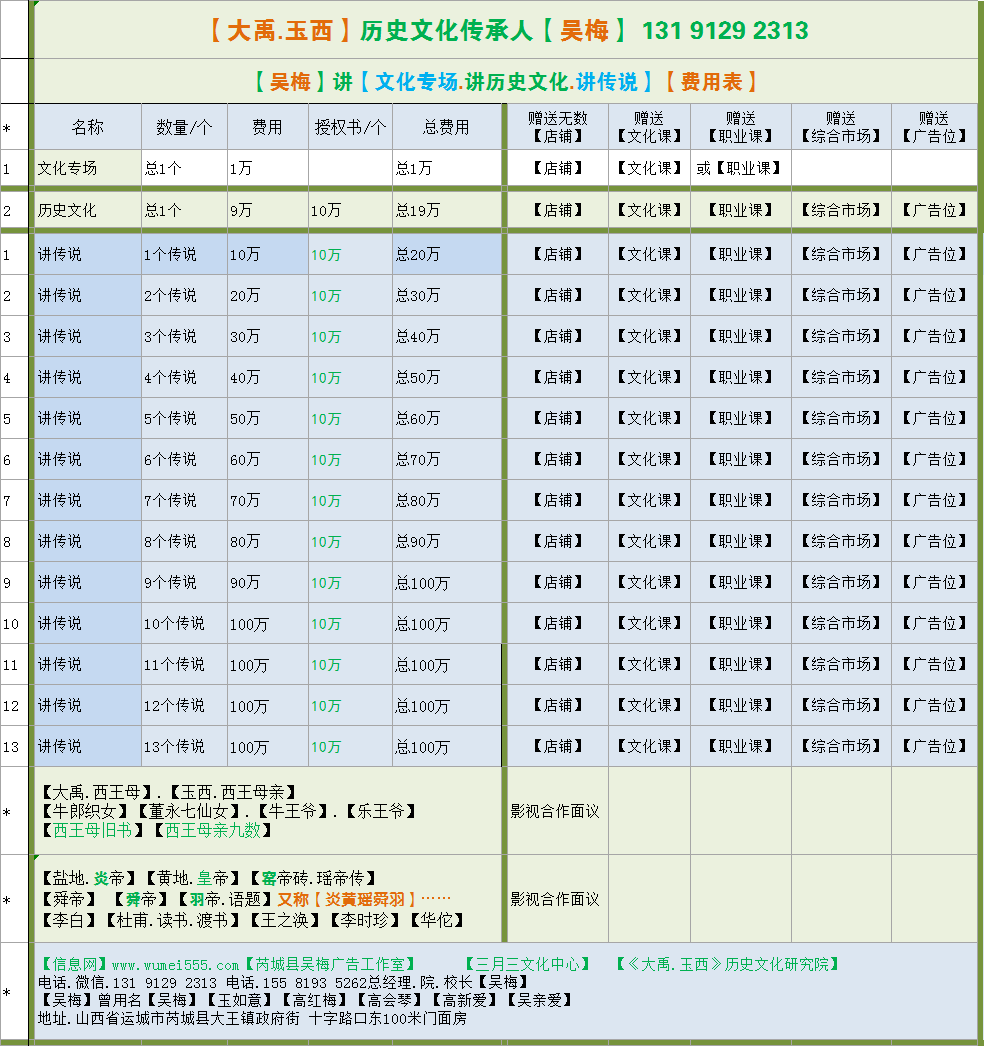This screenshot has width=984, height=1047.
Task: Click the 赠送【文化课】 header cell
Action: point(650,127)
